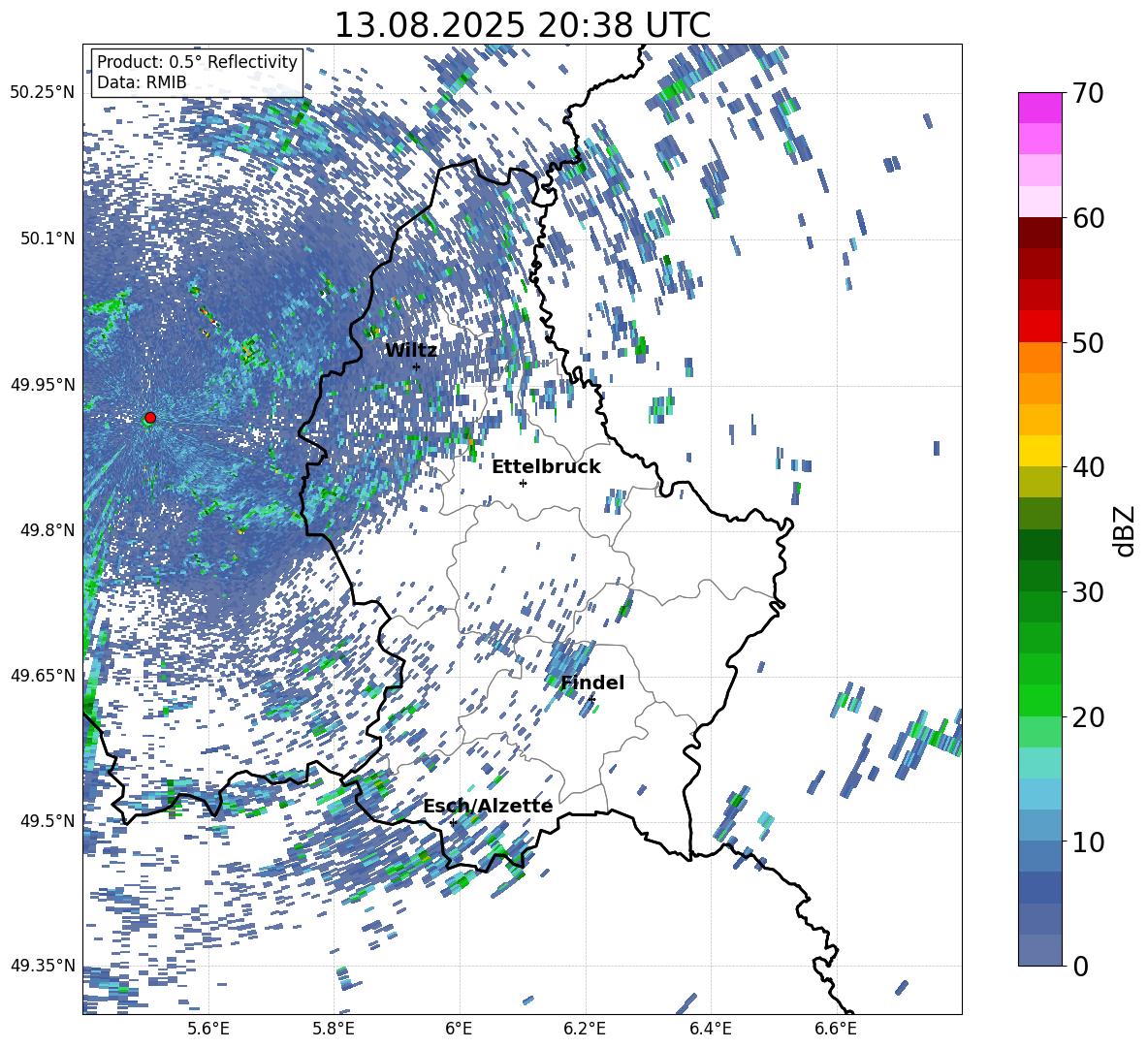Click the 'Product: 0.5° Reflectivity' label

point(197,61)
